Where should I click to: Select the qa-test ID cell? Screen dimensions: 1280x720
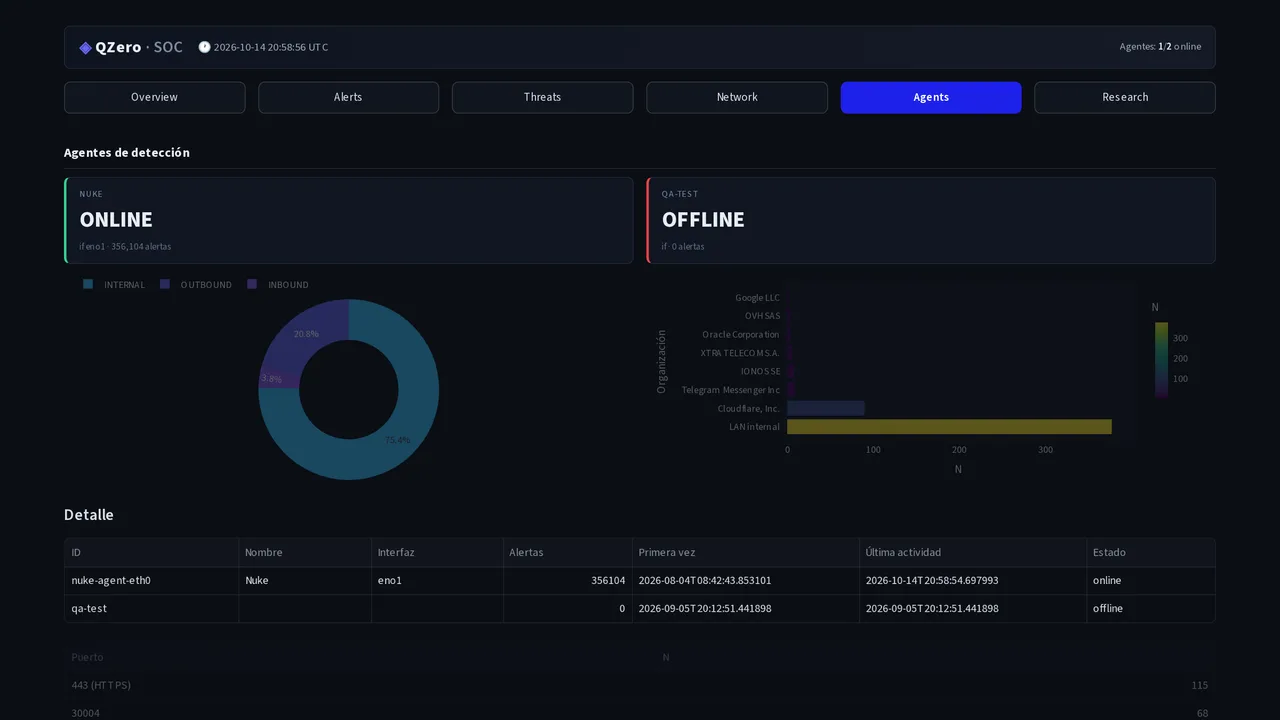pyautogui.click(x=152, y=608)
